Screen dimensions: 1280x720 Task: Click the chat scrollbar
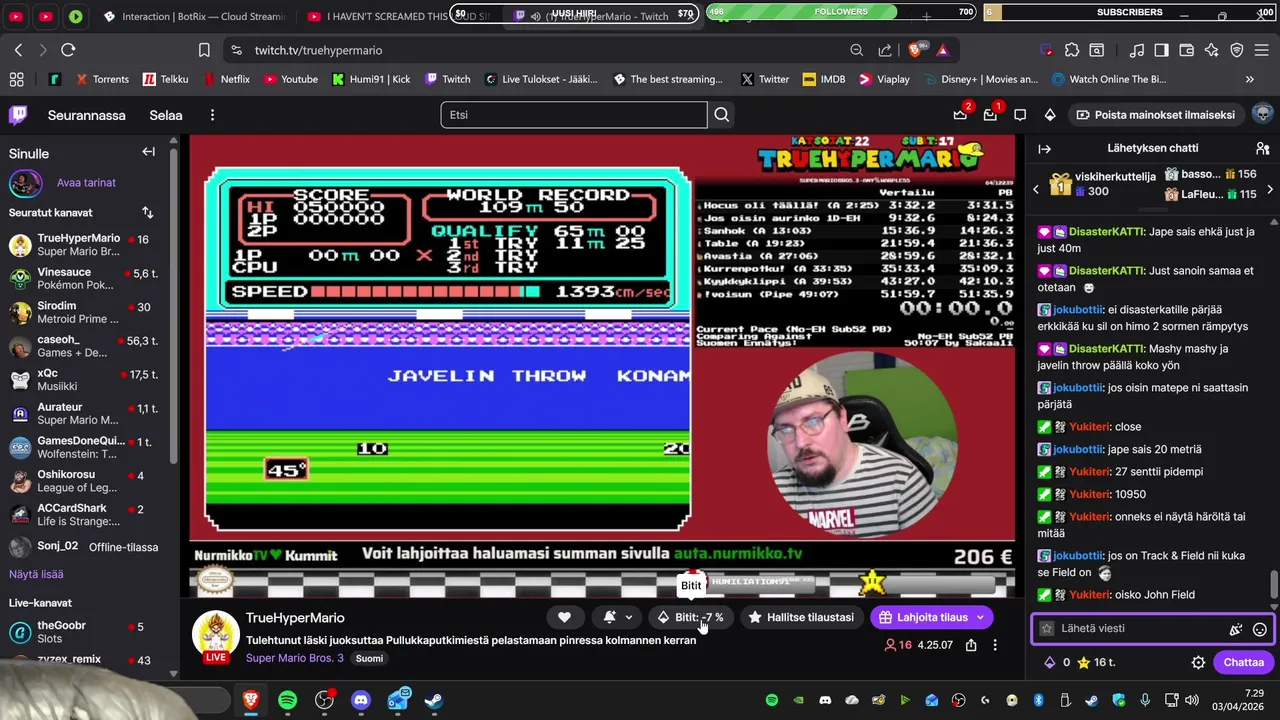pos(1273,584)
